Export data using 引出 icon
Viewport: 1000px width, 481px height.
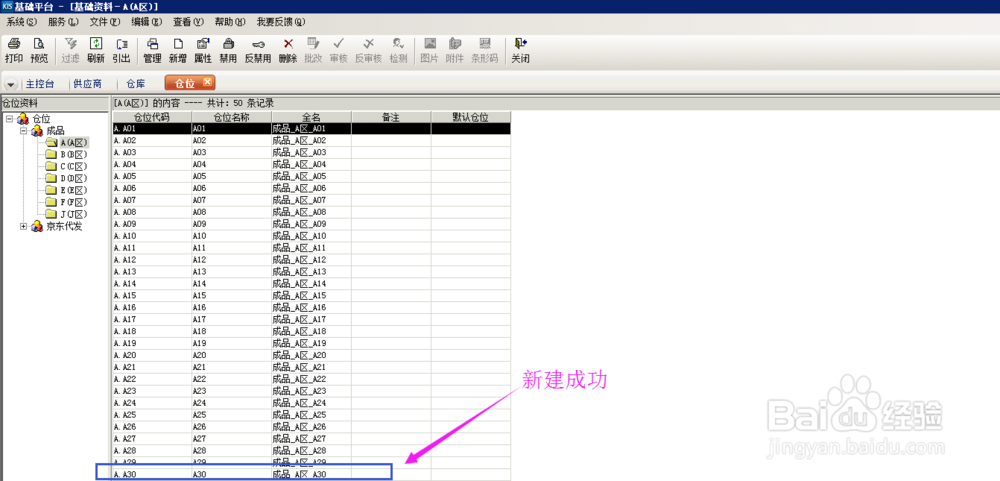(121, 51)
